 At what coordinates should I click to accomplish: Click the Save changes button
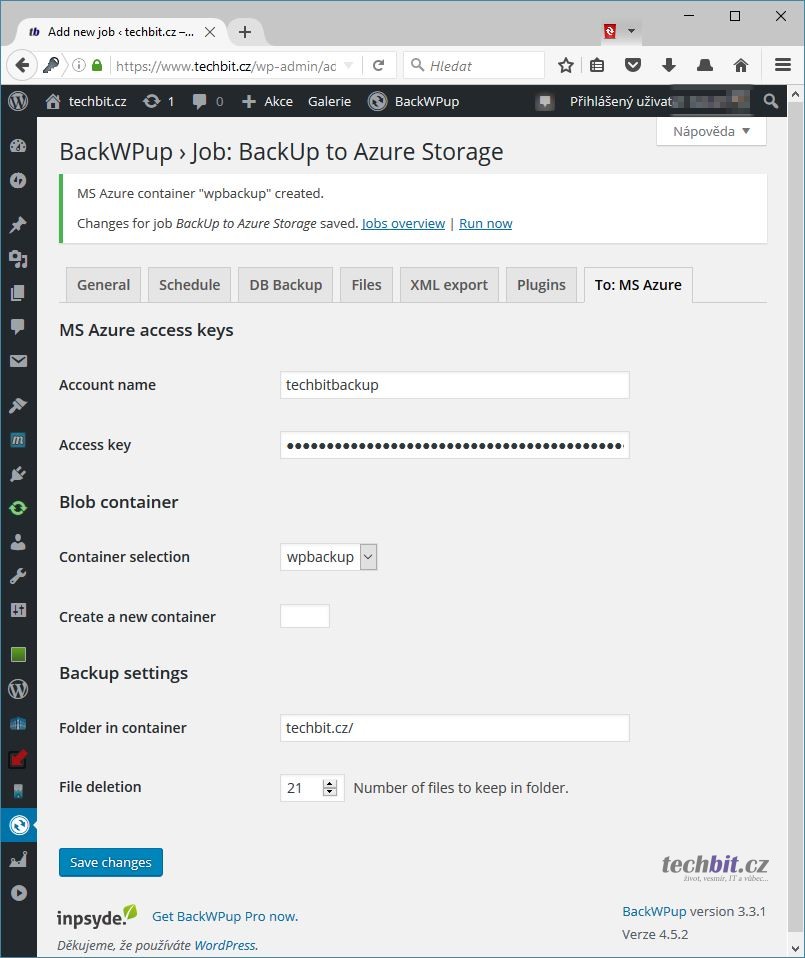tap(110, 862)
